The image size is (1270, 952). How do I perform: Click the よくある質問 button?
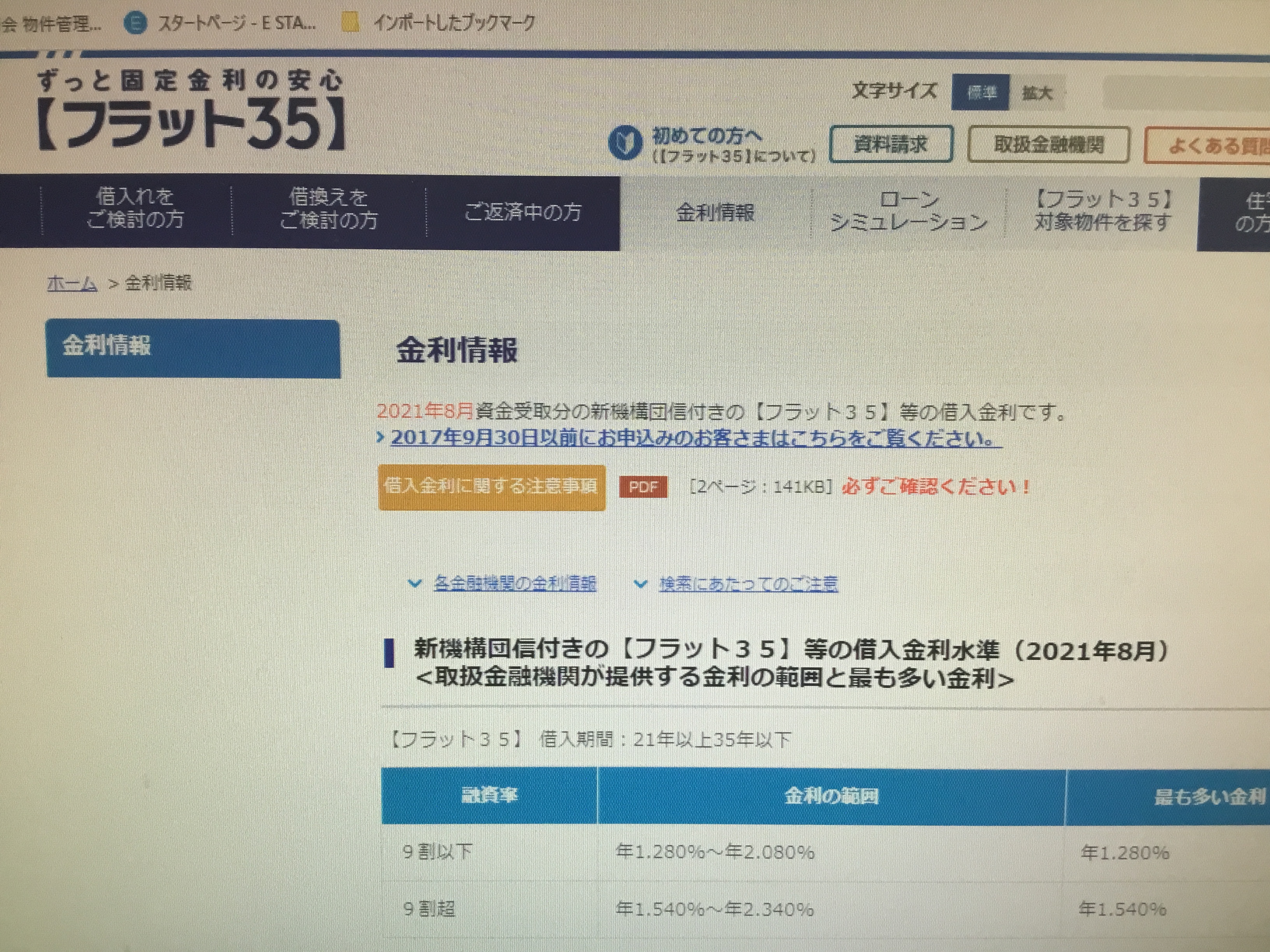(x=1207, y=146)
